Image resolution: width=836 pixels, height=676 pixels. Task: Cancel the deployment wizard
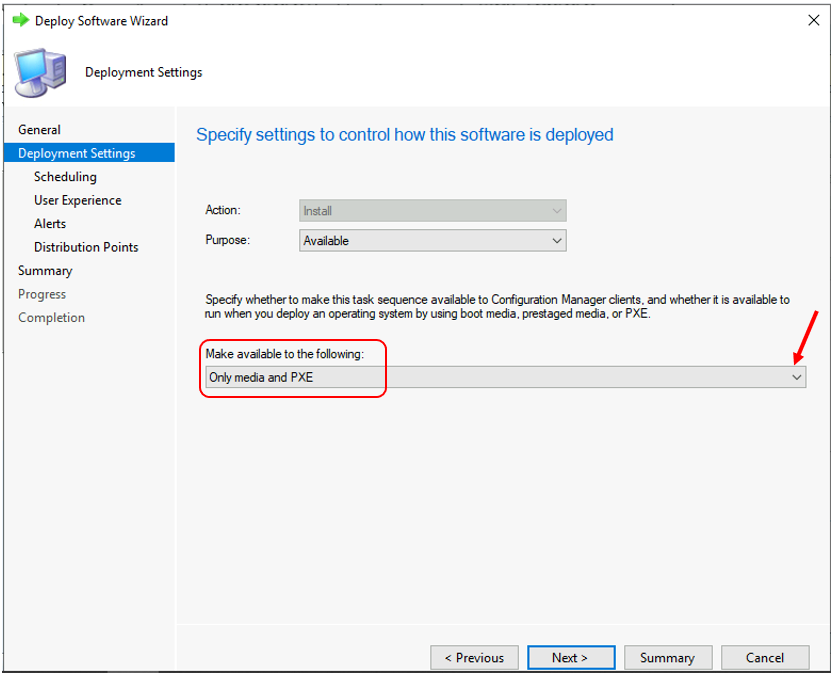tap(765, 657)
